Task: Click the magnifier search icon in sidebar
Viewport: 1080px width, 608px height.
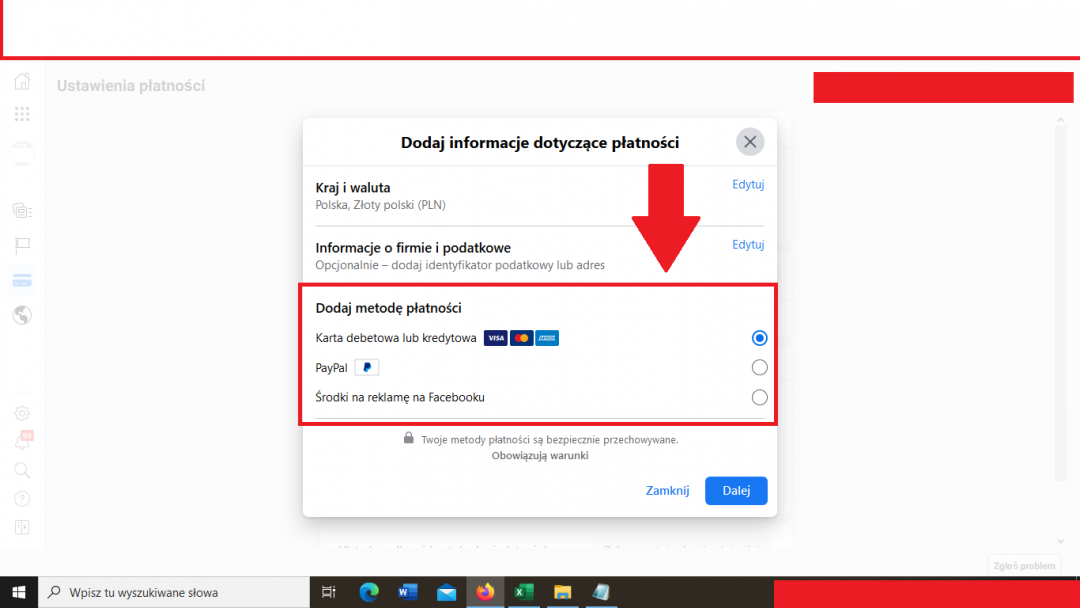Action: [x=22, y=470]
